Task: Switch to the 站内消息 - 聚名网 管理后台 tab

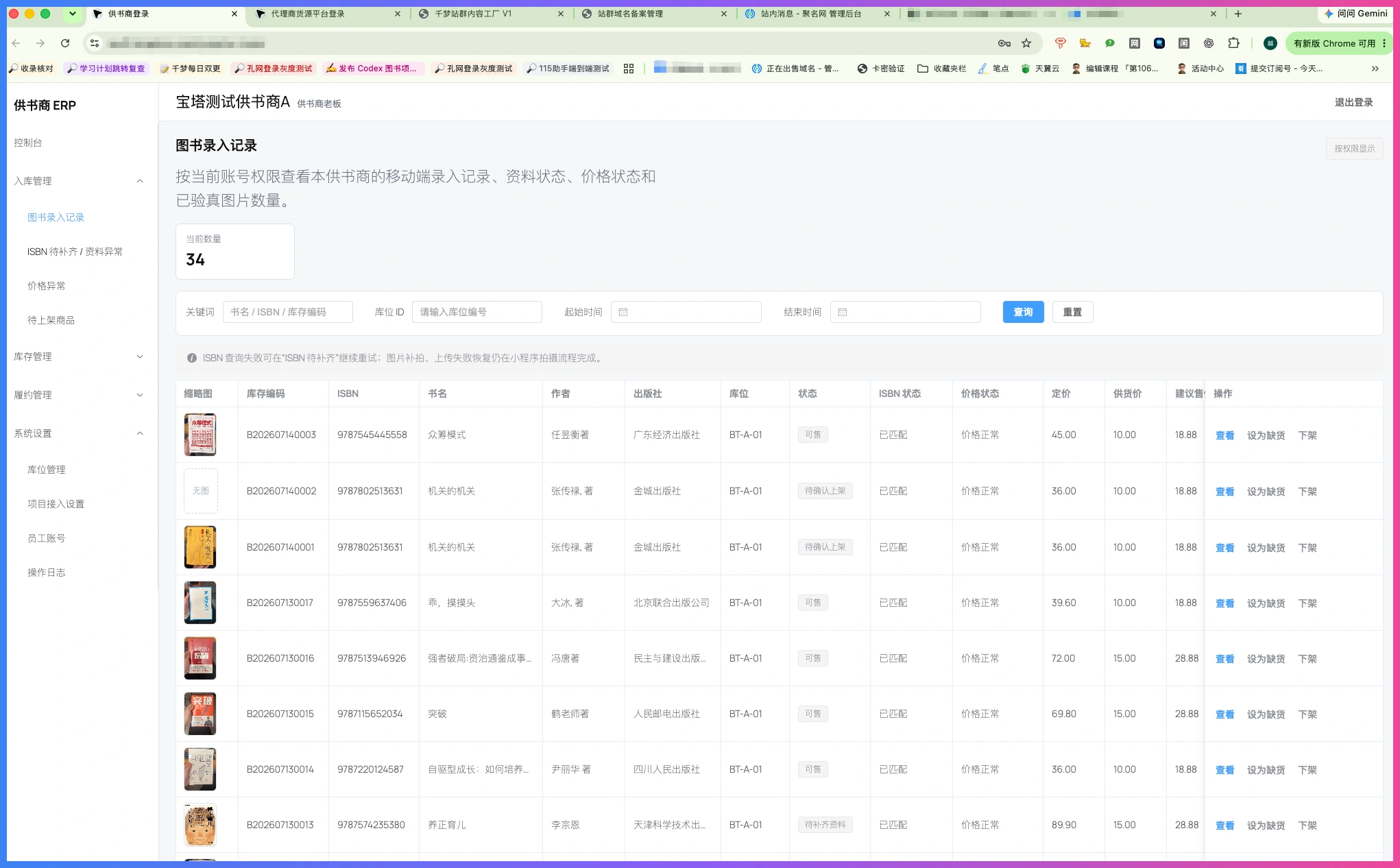Action: (x=817, y=14)
